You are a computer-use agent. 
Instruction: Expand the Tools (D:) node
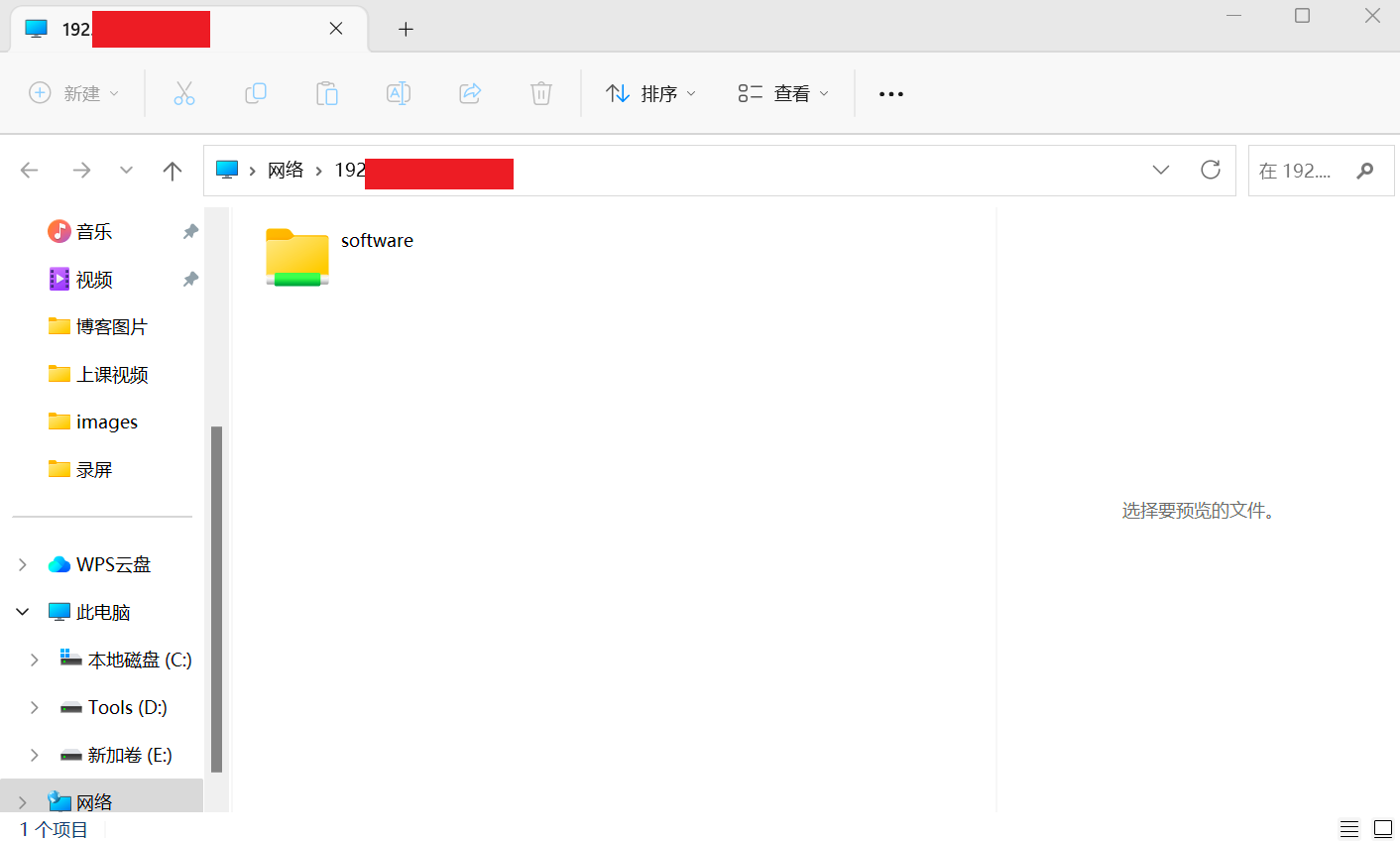[34, 707]
